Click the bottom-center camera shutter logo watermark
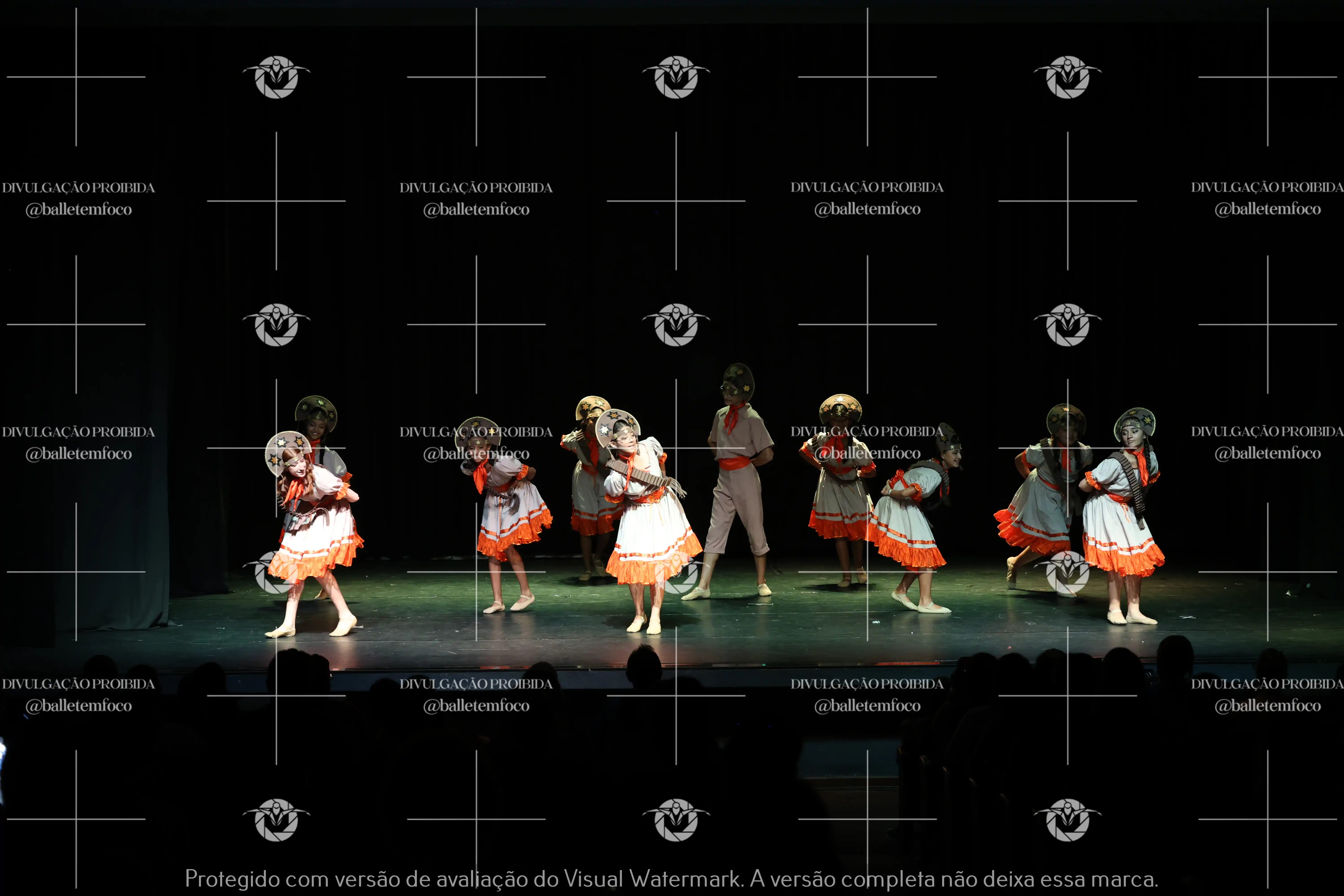The image size is (1344, 896). point(676,820)
